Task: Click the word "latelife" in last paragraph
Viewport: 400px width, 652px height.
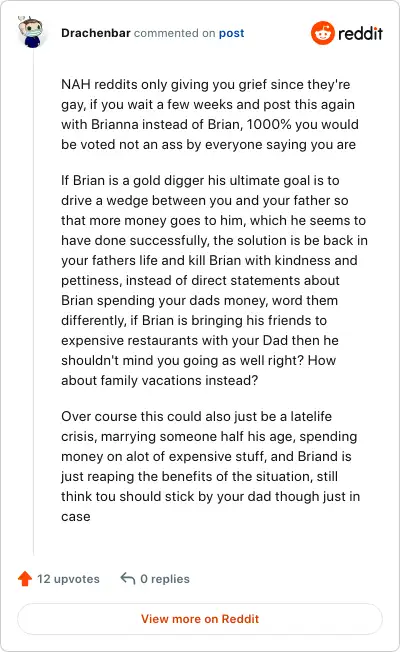Action: tap(311, 416)
